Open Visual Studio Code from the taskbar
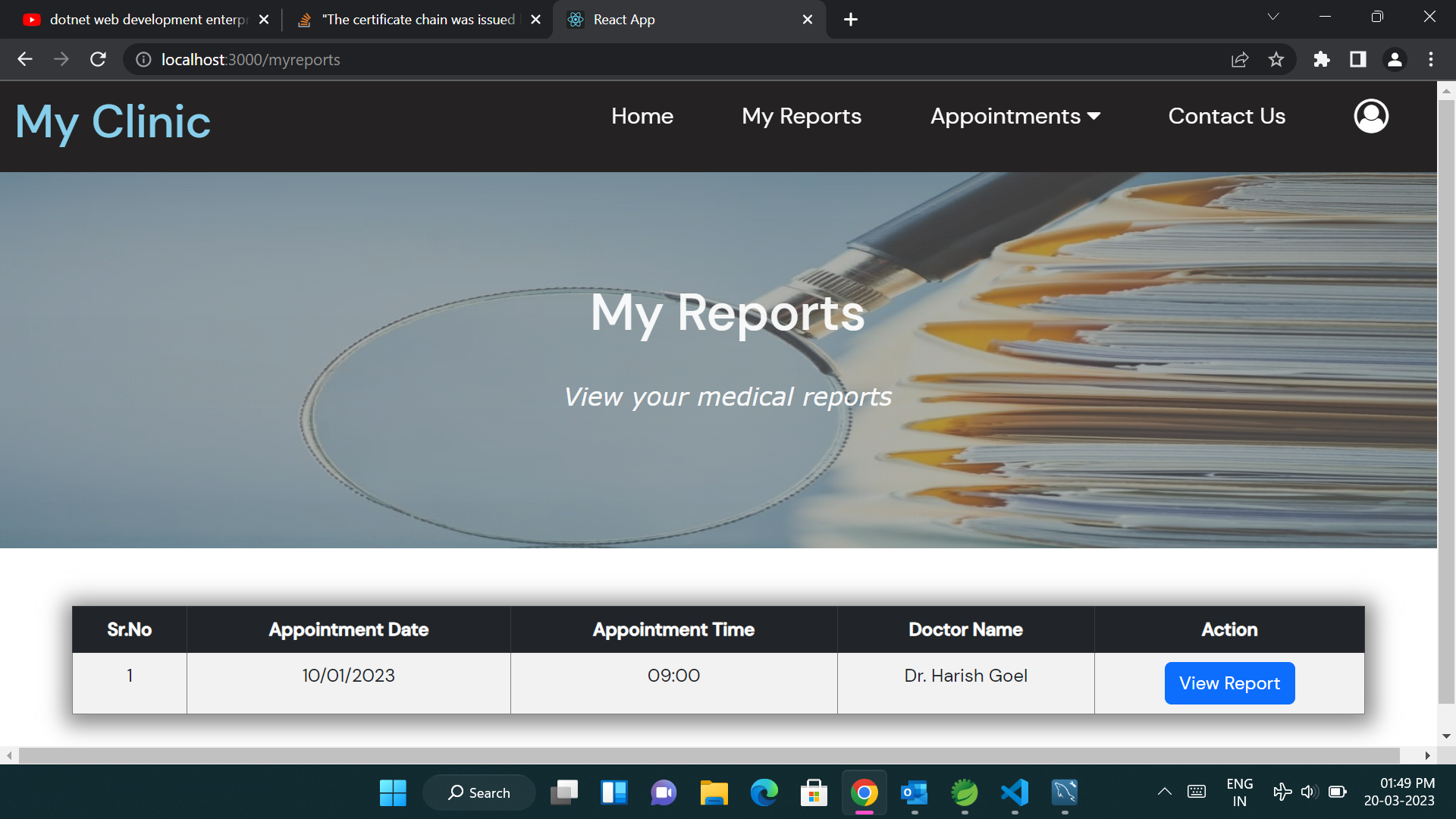This screenshot has height=819, width=1456. (1015, 792)
